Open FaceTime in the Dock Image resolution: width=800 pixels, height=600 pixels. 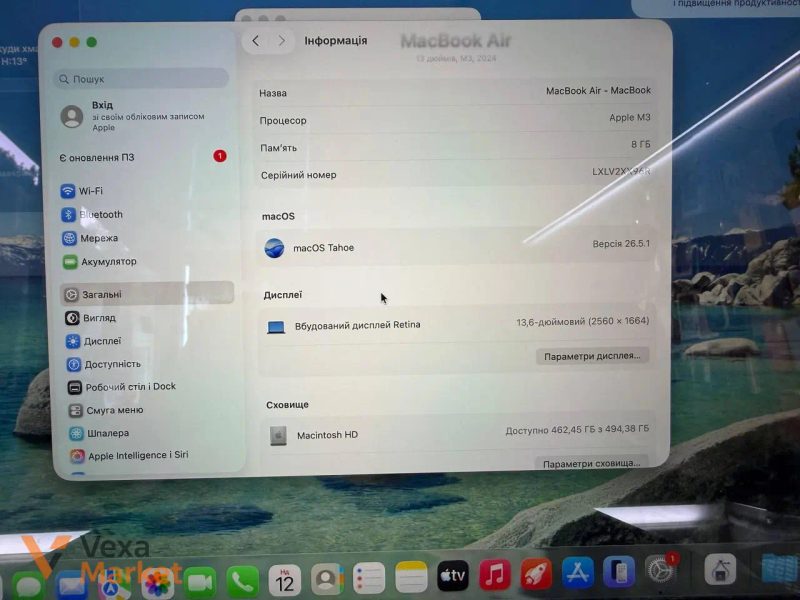click(x=200, y=582)
